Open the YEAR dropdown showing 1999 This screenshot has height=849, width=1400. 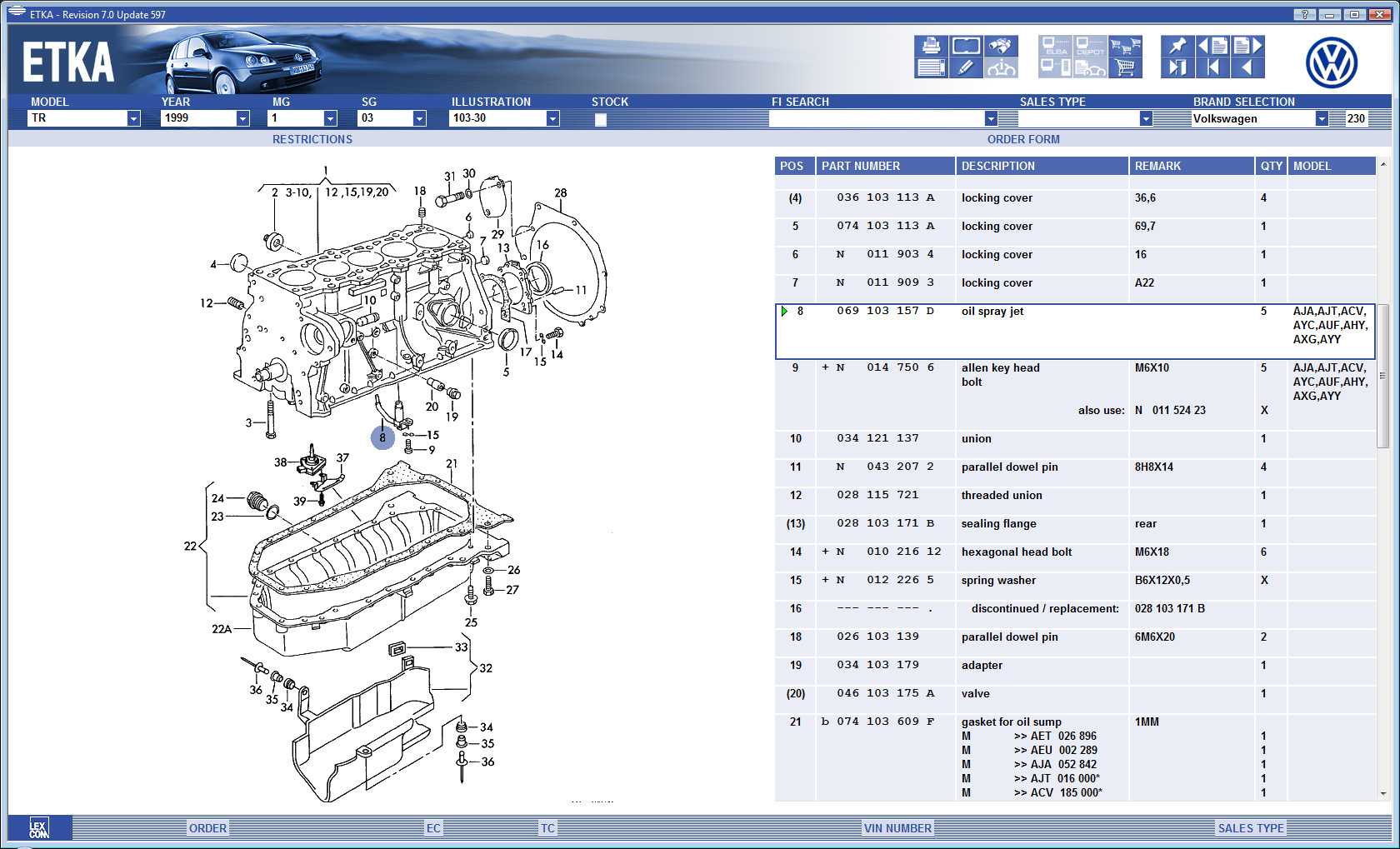[242, 118]
